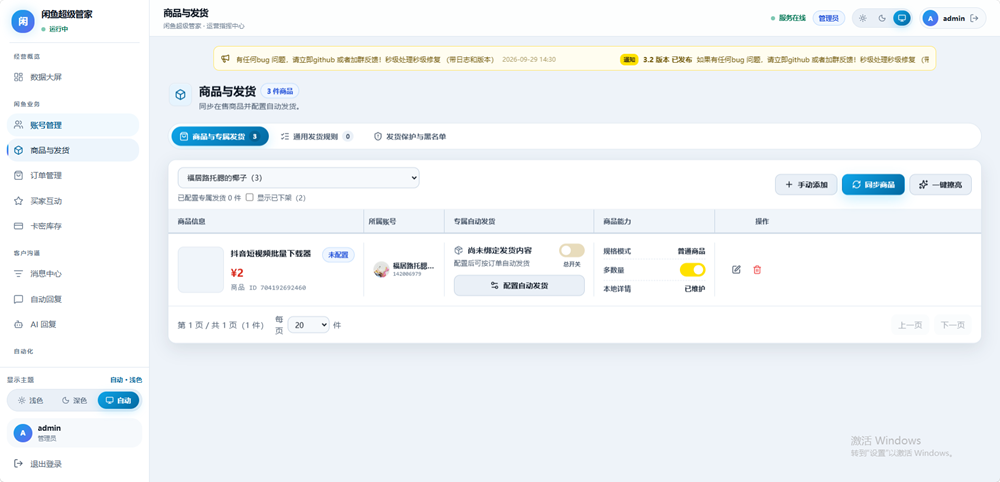Click the account avatar in 所属账号 column
This screenshot has height=482, width=1000.
(x=381, y=269)
